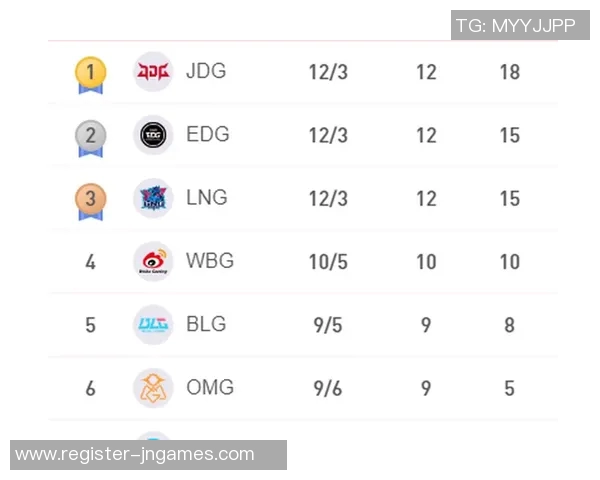
Task: Click the EDG team logo
Action: pyautogui.click(x=153, y=135)
